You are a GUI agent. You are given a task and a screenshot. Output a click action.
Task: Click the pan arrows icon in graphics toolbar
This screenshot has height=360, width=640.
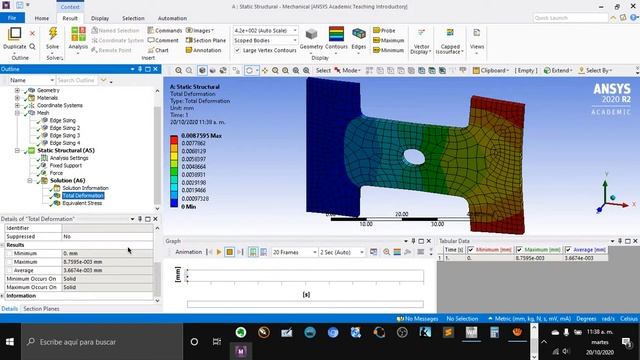264,71
